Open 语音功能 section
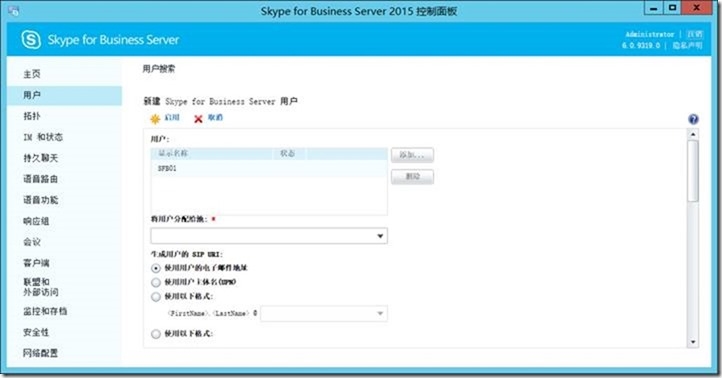Image resolution: width=722 pixels, height=378 pixels. (41, 200)
